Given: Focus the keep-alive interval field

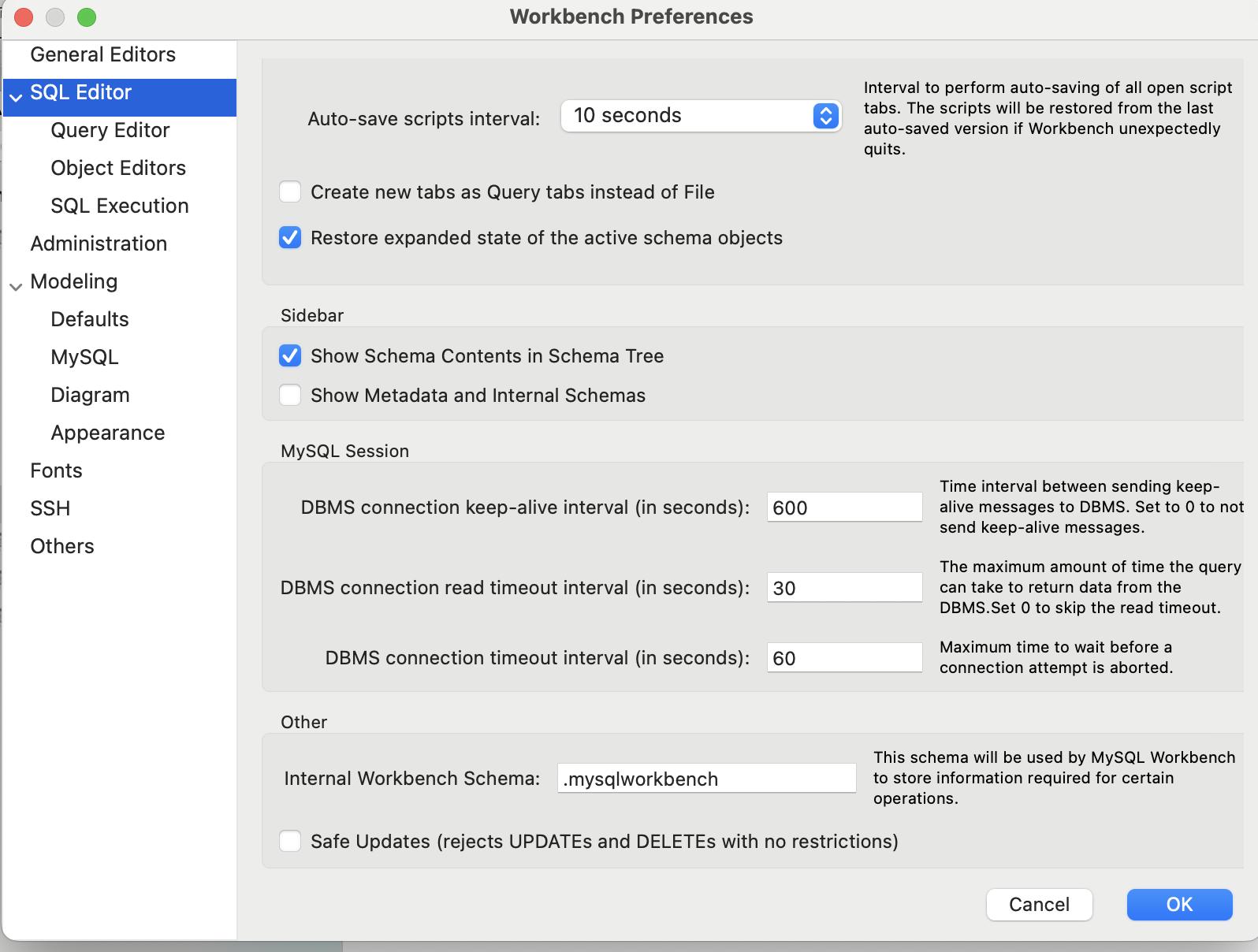Looking at the screenshot, I should 844,507.
